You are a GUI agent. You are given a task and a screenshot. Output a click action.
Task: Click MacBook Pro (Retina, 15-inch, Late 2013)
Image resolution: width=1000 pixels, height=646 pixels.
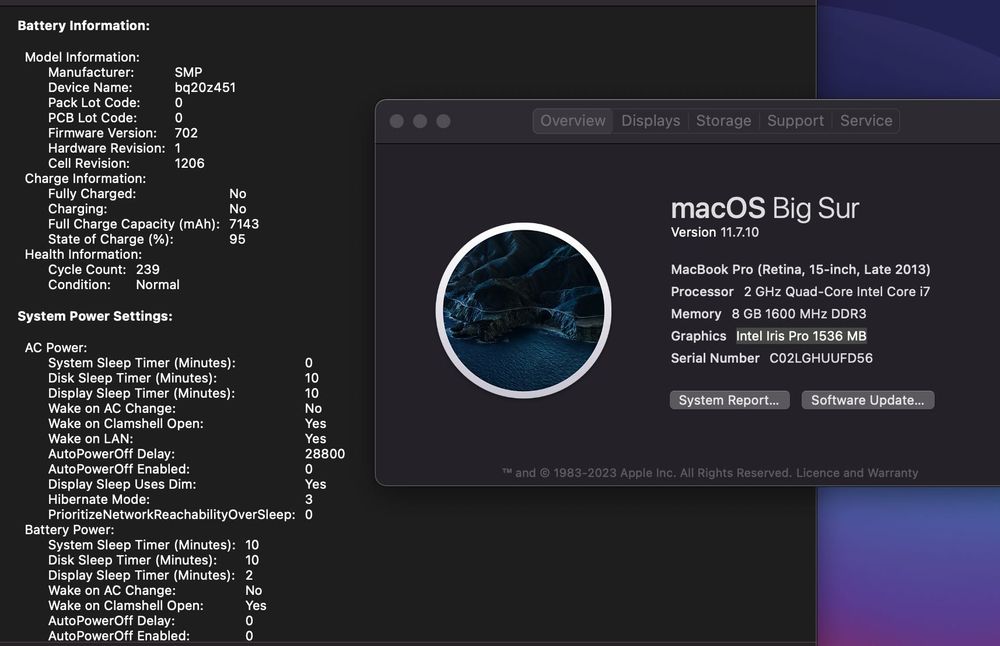[x=800, y=269]
